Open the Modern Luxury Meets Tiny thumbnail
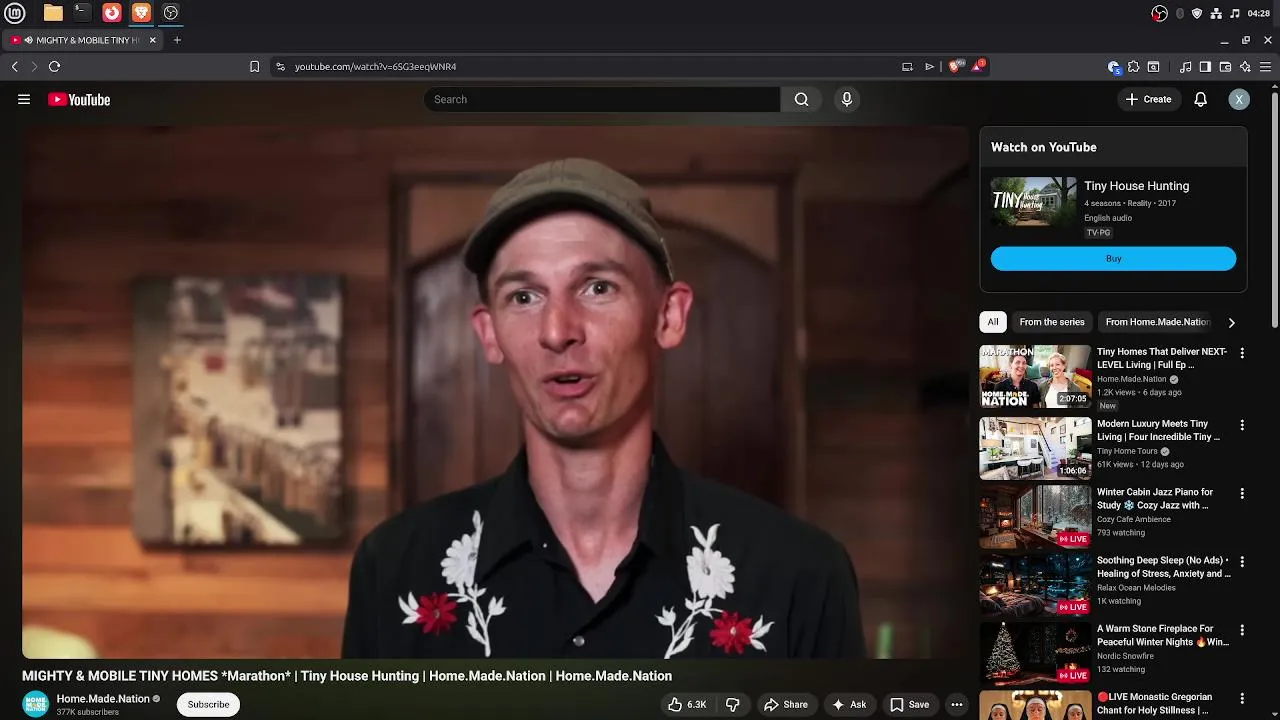Image resolution: width=1280 pixels, height=720 pixels. [x=1035, y=448]
